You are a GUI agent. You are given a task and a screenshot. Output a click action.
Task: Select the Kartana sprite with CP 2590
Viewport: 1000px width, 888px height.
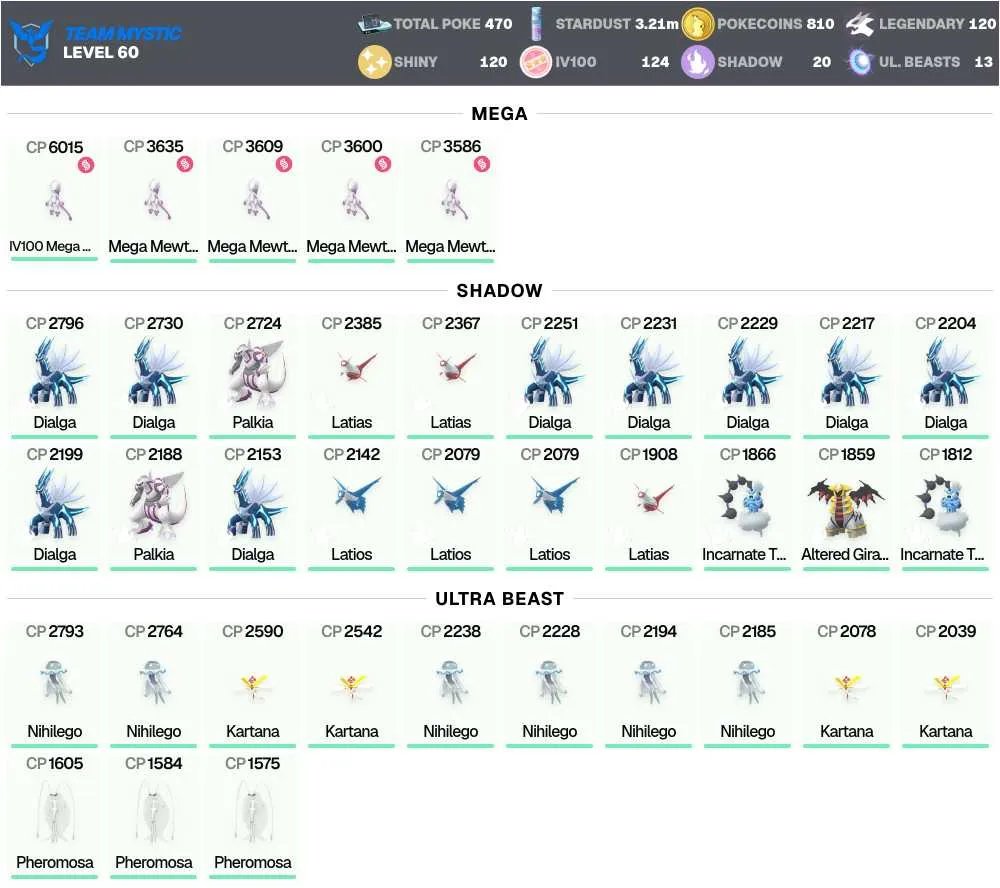coord(253,686)
